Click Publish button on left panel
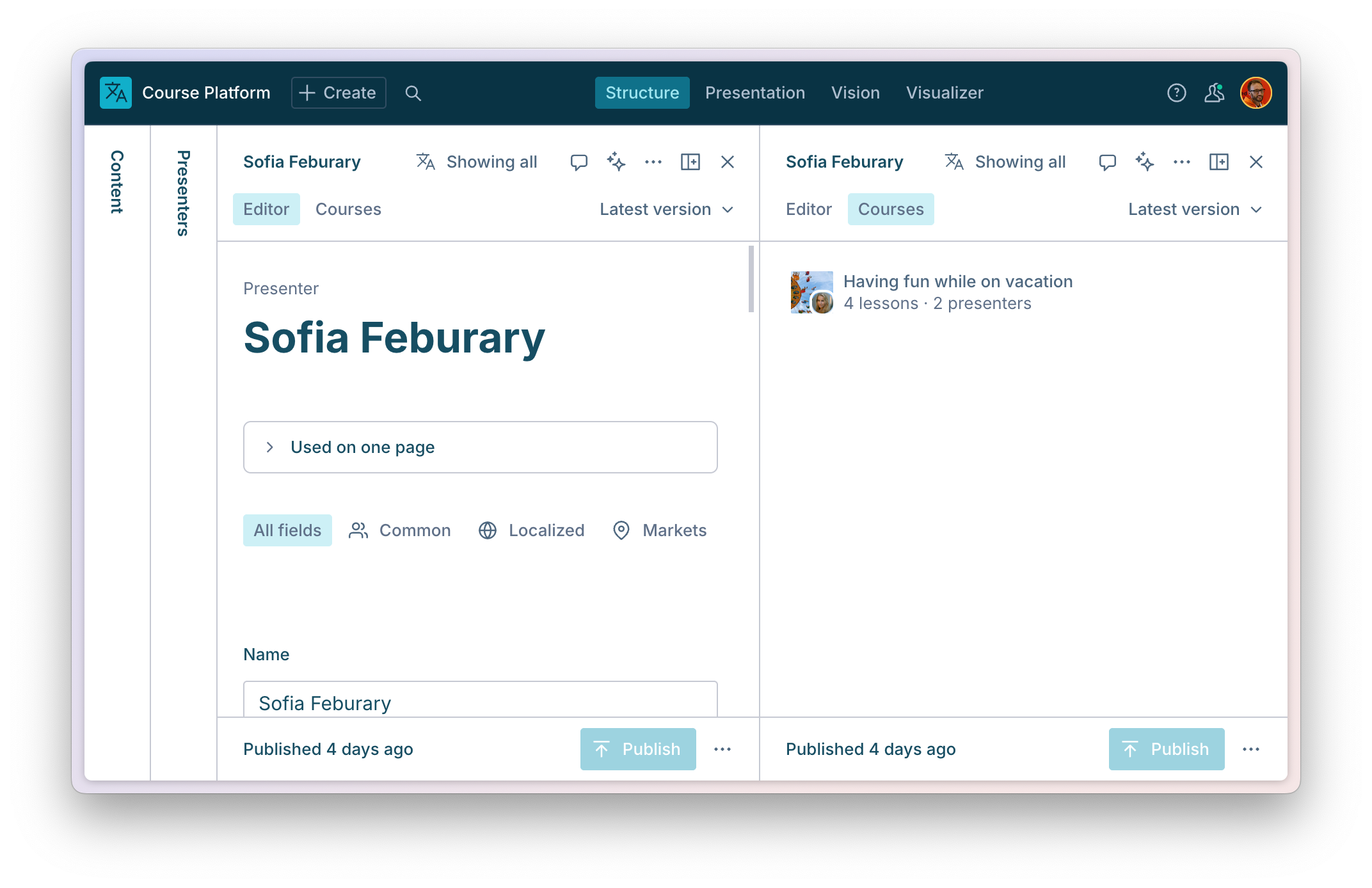Viewport: 1372px width, 888px height. 638,748
